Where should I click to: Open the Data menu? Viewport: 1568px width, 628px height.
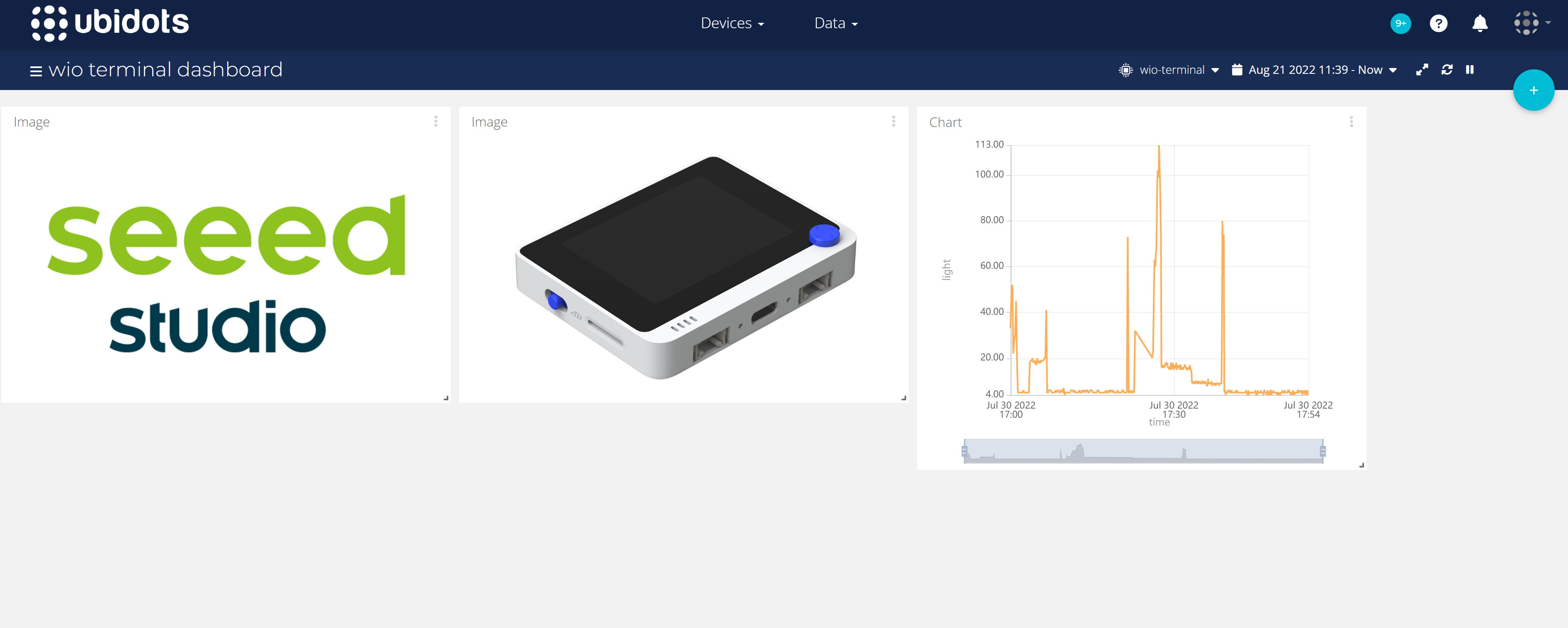(x=836, y=23)
